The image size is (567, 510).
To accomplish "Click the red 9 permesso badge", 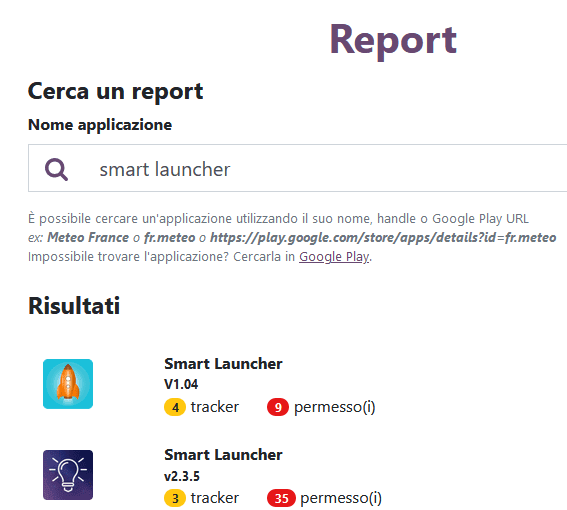I will 278,407.
